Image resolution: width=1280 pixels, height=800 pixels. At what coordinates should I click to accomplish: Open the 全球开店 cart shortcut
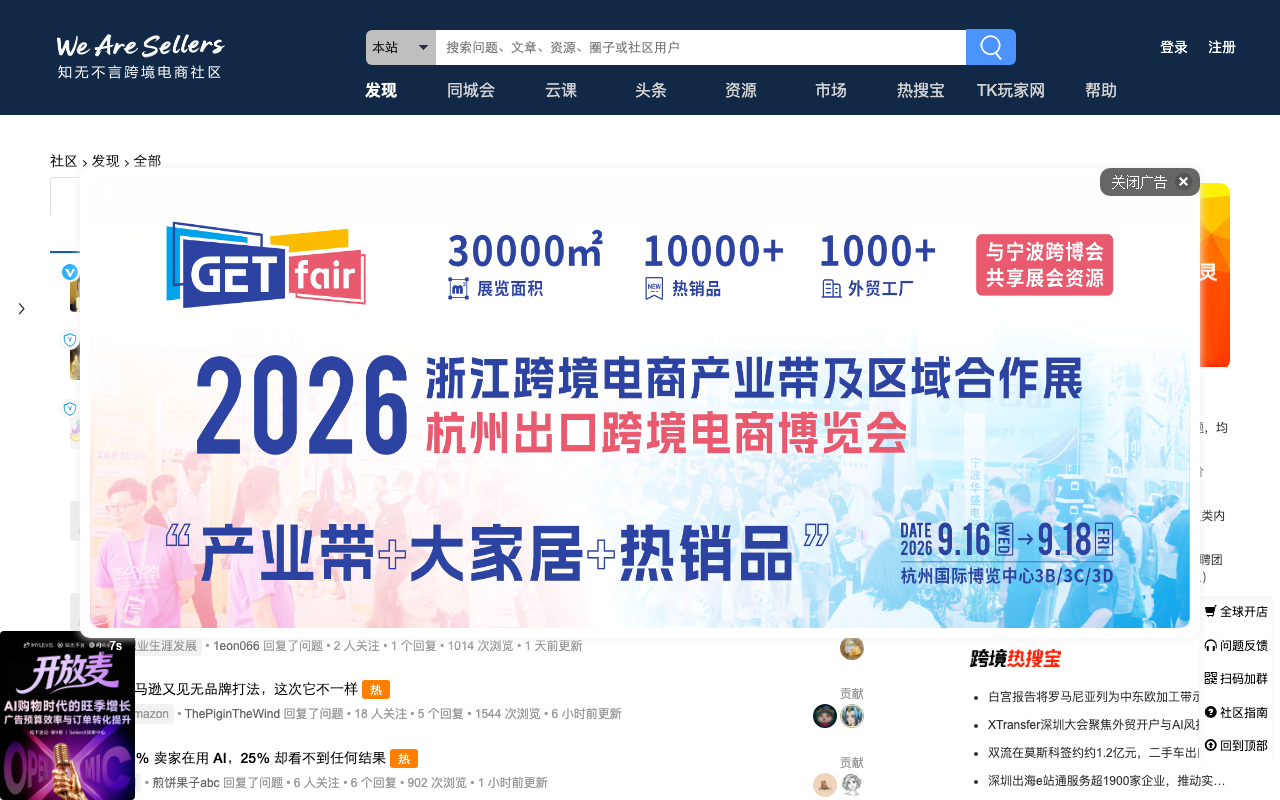pos(1236,611)
